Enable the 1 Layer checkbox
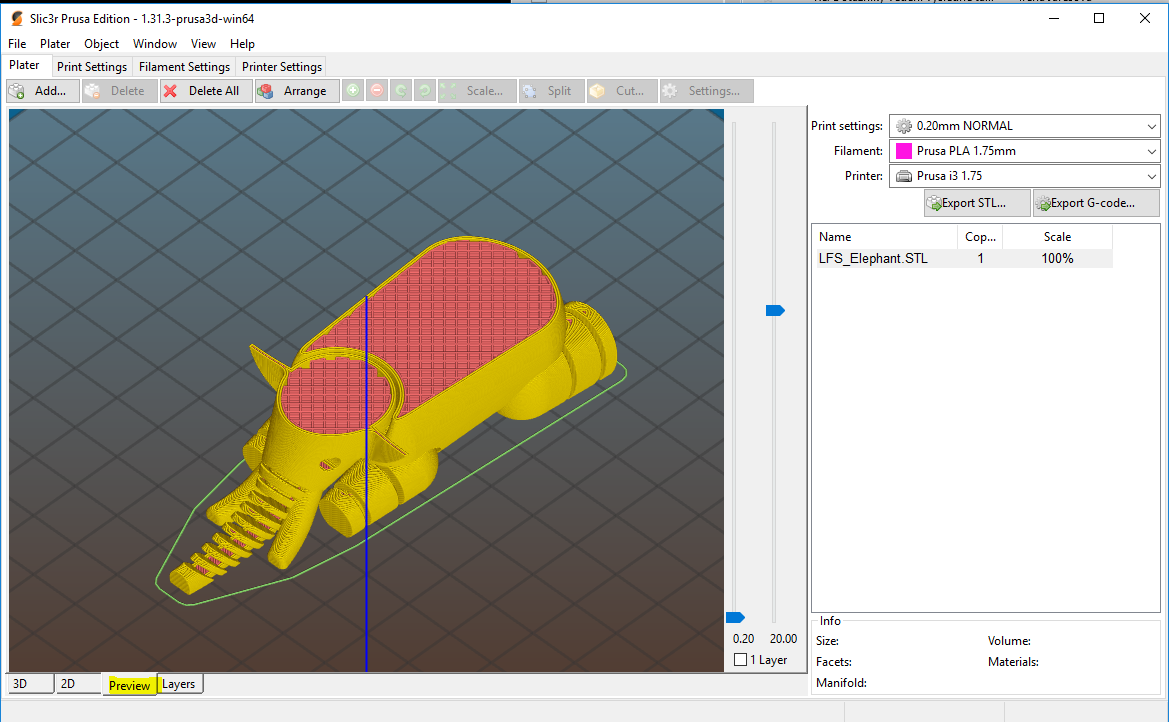This screenshot has height=722, width=1169. point(740,660)
